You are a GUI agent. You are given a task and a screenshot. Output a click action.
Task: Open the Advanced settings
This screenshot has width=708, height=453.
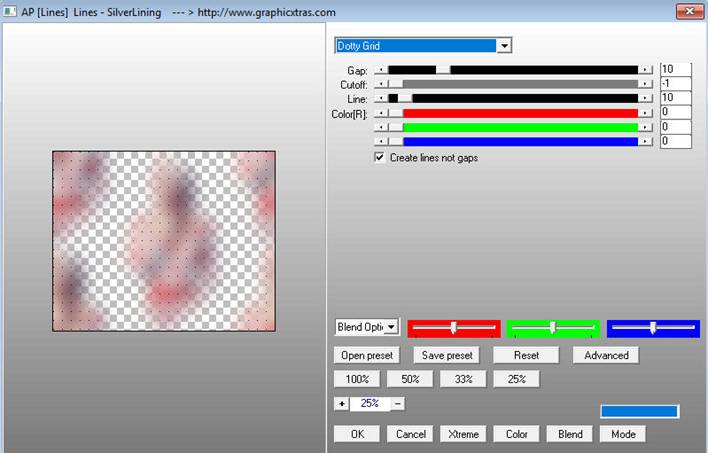click(606, 355)
